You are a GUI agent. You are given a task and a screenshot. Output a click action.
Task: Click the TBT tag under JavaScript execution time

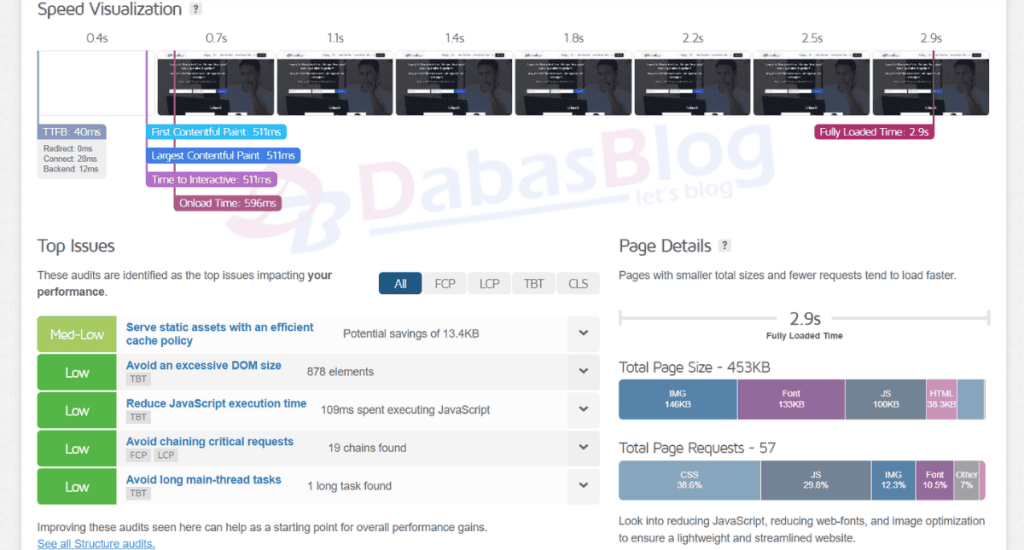[138, 417]
